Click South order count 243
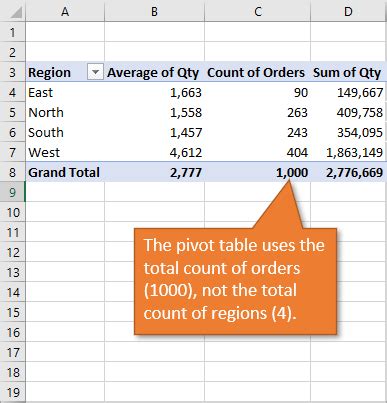 258,132
